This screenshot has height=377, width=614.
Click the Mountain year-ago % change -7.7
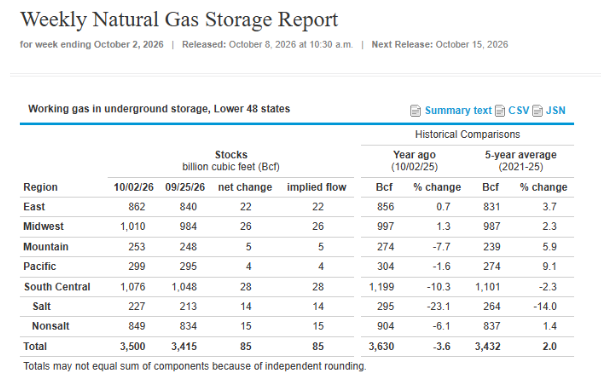pos(441,247)
